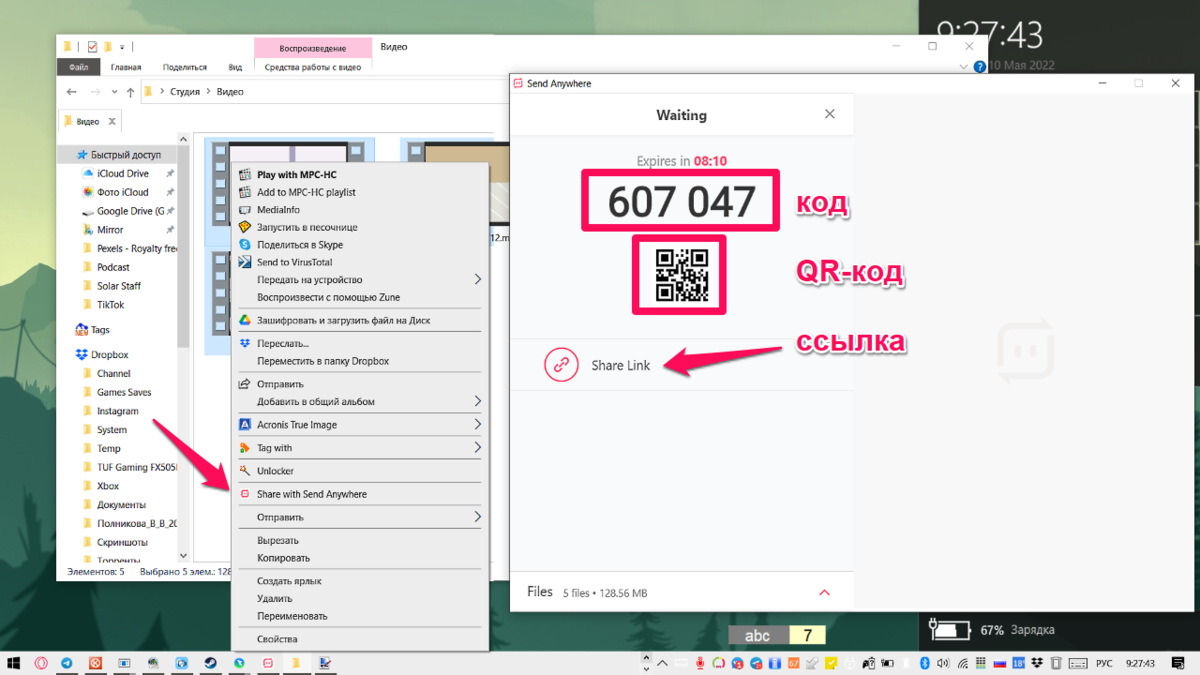This screenshot has height=675, width=1200.
Task: Click the checkmark properties icon in Explorer title bar
Action: pos(93,47)
